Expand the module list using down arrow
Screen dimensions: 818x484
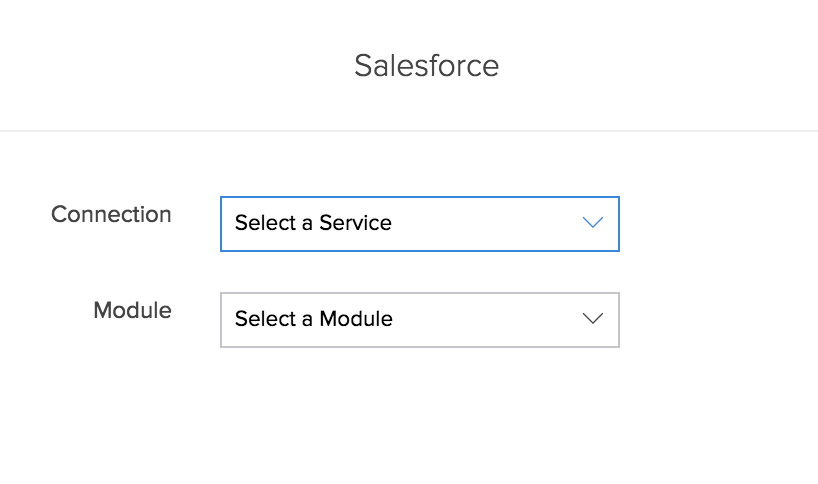point(593,318)
